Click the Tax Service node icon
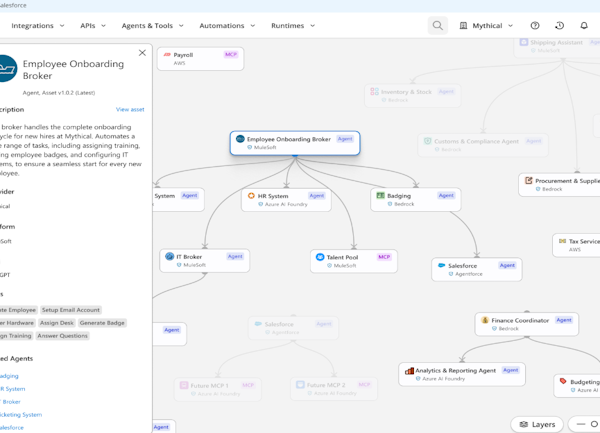This screenshot has width=600, height=433. point(562,241)
